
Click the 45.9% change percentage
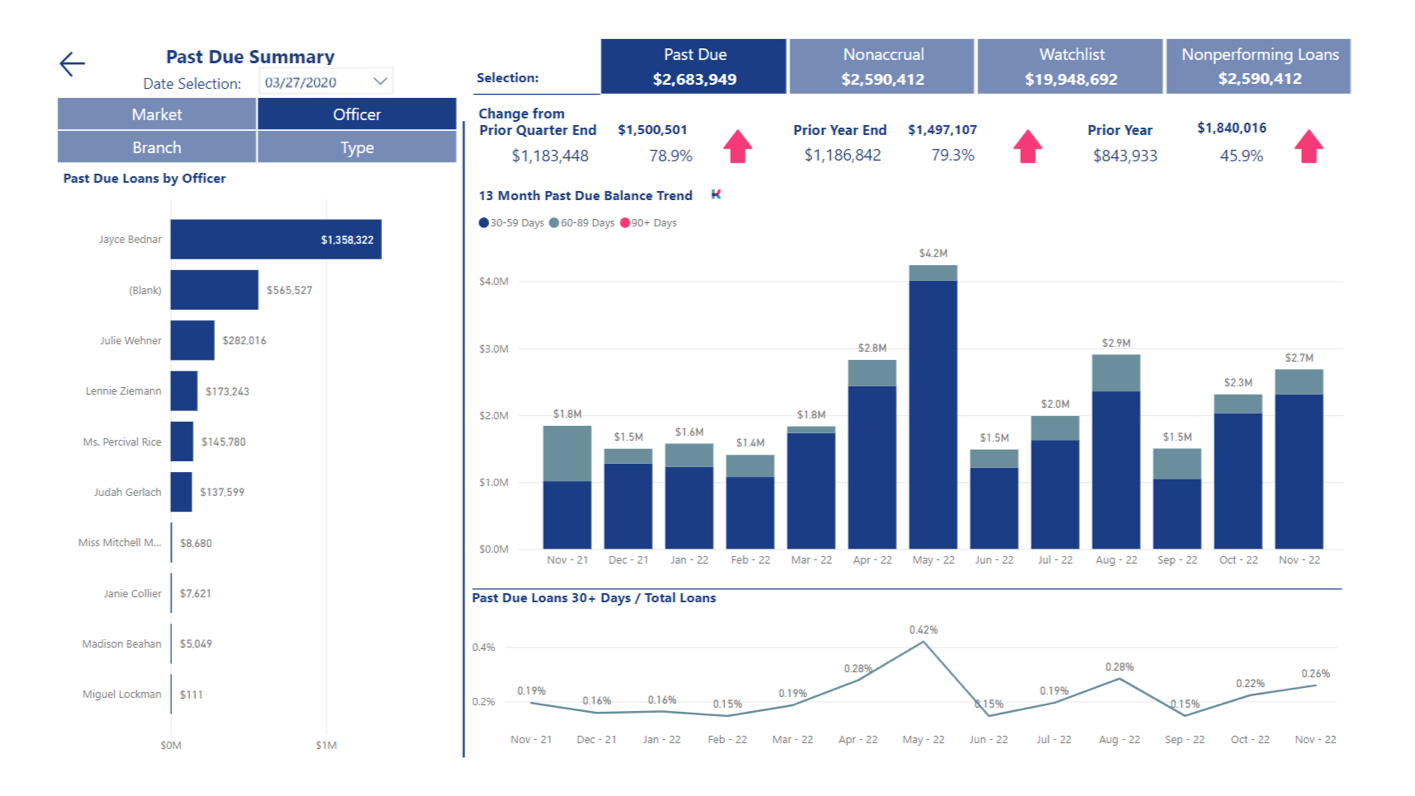pos(1241,156)
